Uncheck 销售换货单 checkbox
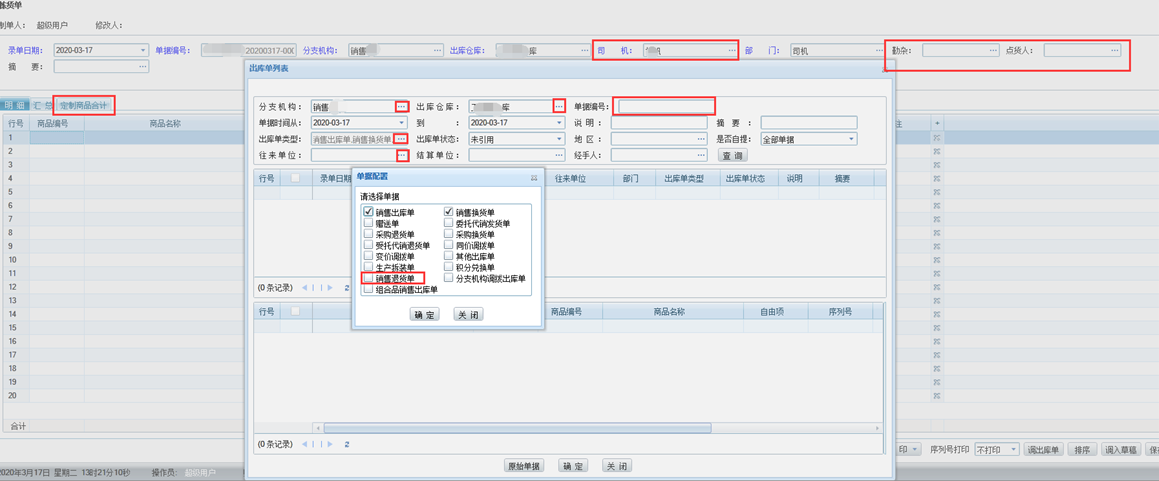The image size is (1159, 481). [x=449, y=212]
